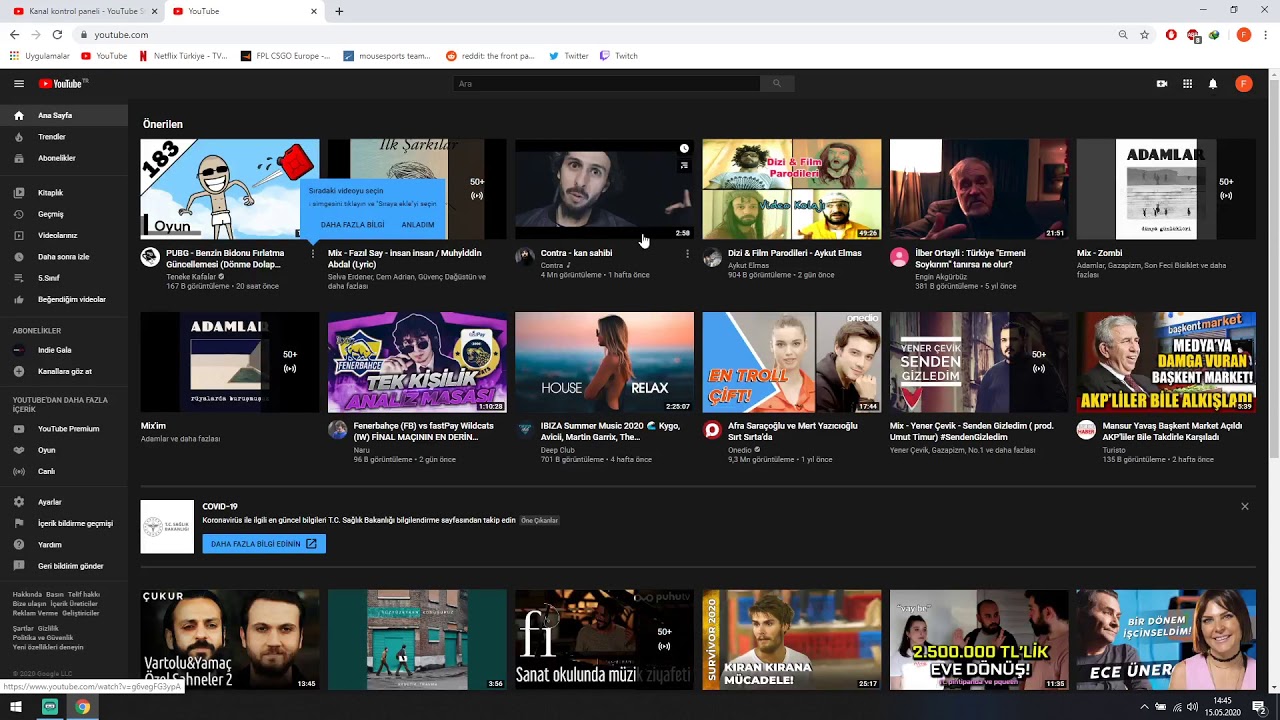Open Windows action center notifications

(1259, 707)
